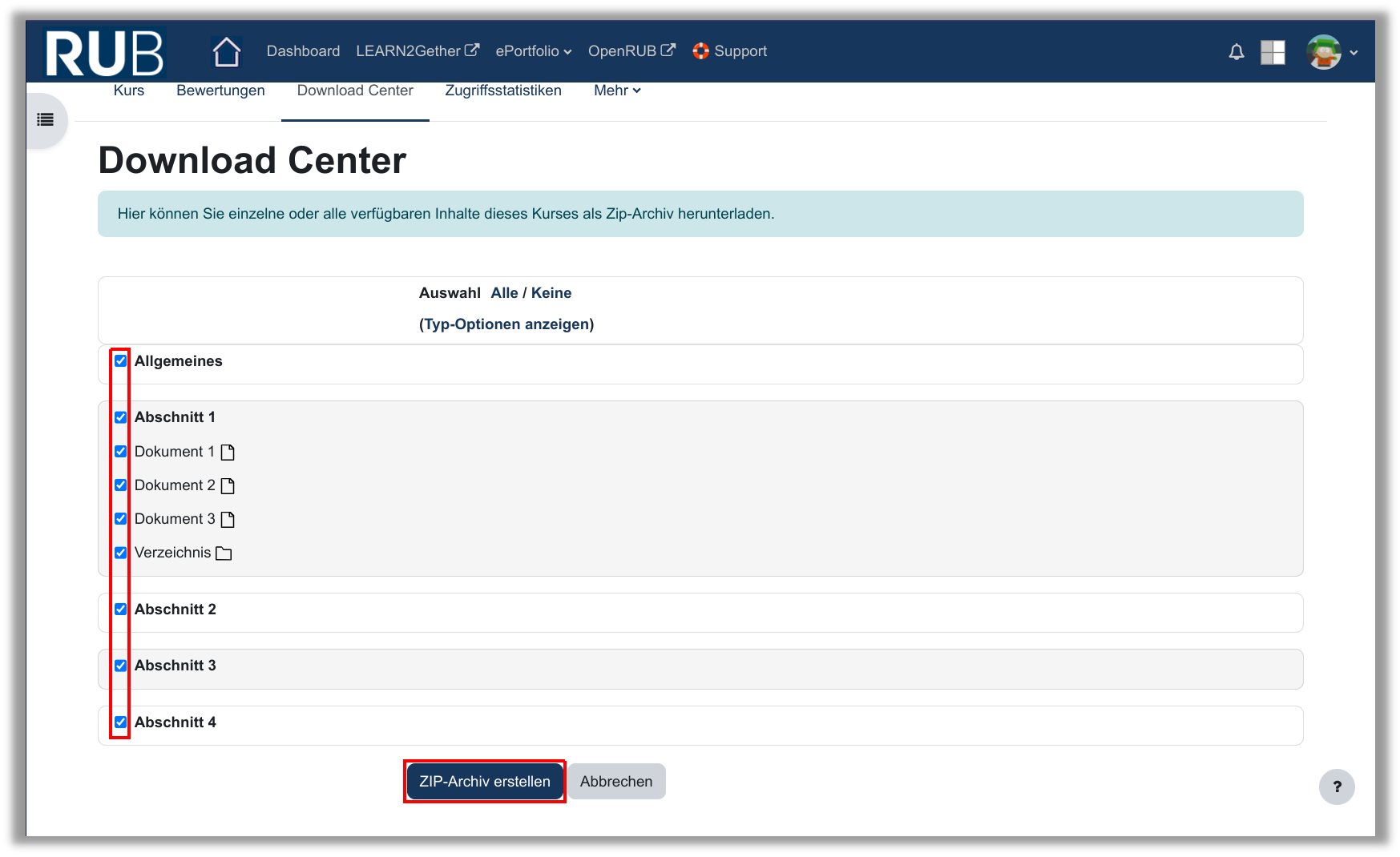Click the RUB logo
This screenshot has height=857, width=1400.
pos(104,53)
